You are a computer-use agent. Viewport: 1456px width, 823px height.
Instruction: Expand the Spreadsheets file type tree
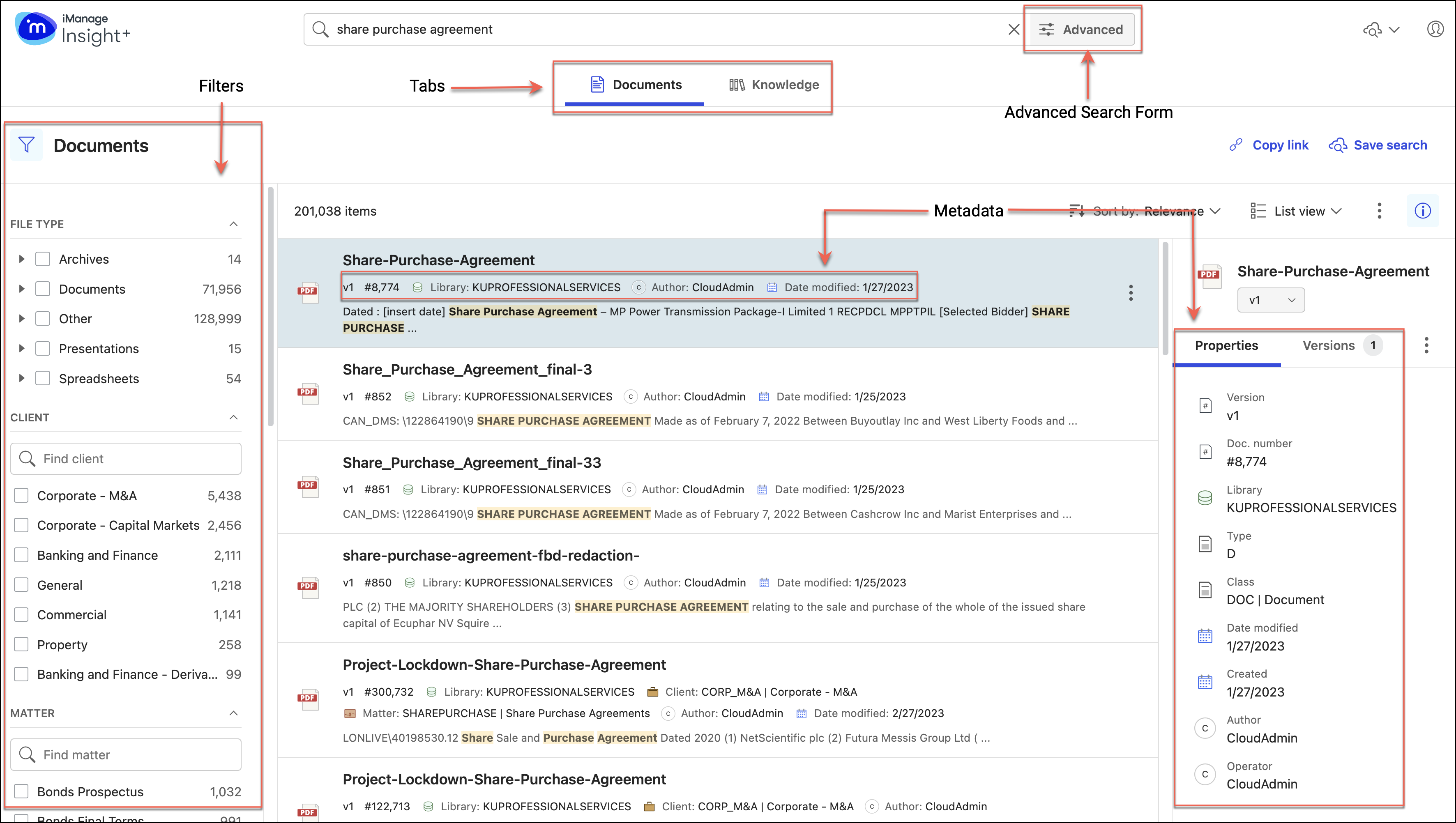pyautogui.click(x=21, y=378)
